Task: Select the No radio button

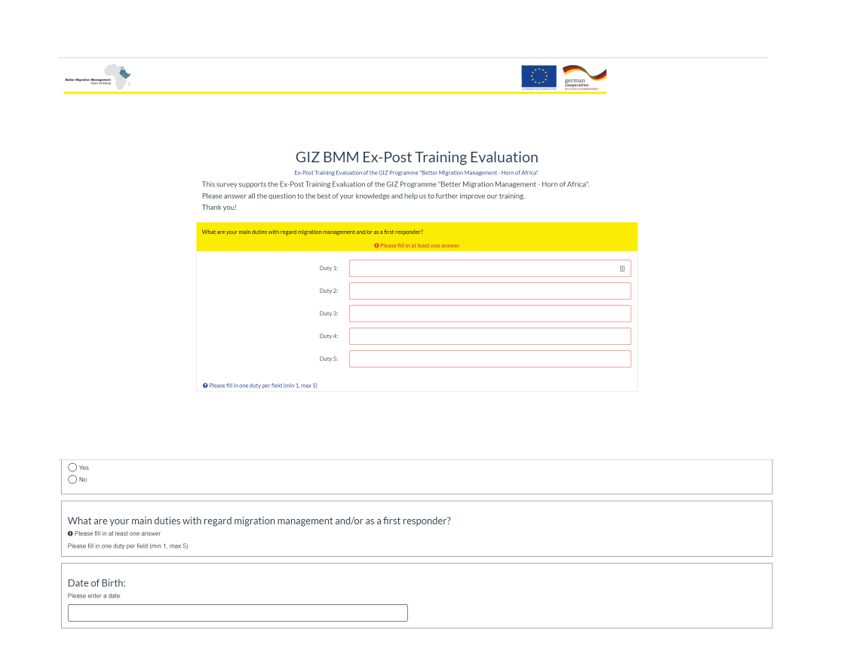Action: coord(72,479)
